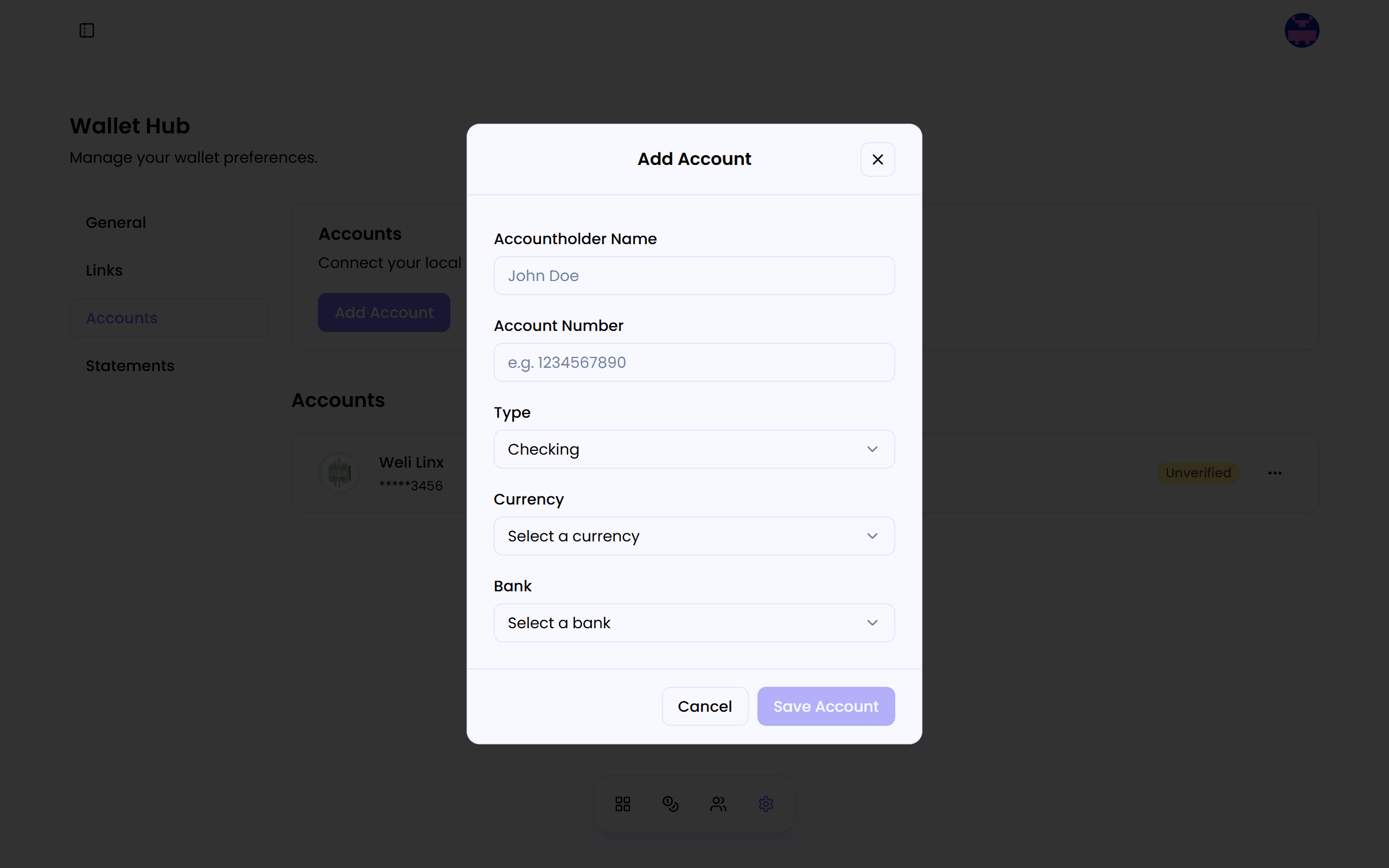Save the new account
Viewport: 1389px width, 868px height.
pyautogui.click(x=825, y=706)
